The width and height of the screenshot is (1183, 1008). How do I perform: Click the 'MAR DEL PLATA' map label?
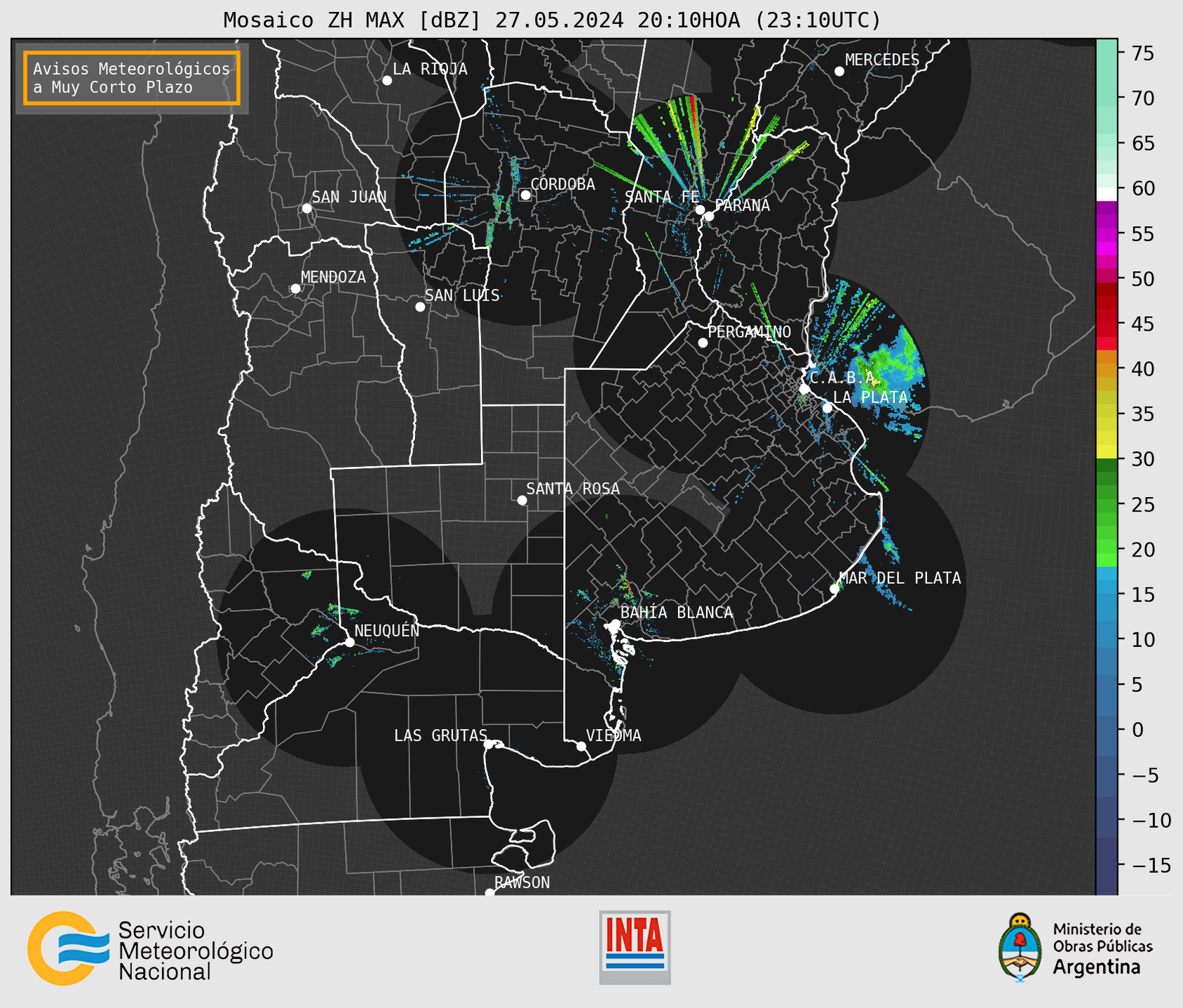pyautogui.click(x=900, y=578)
